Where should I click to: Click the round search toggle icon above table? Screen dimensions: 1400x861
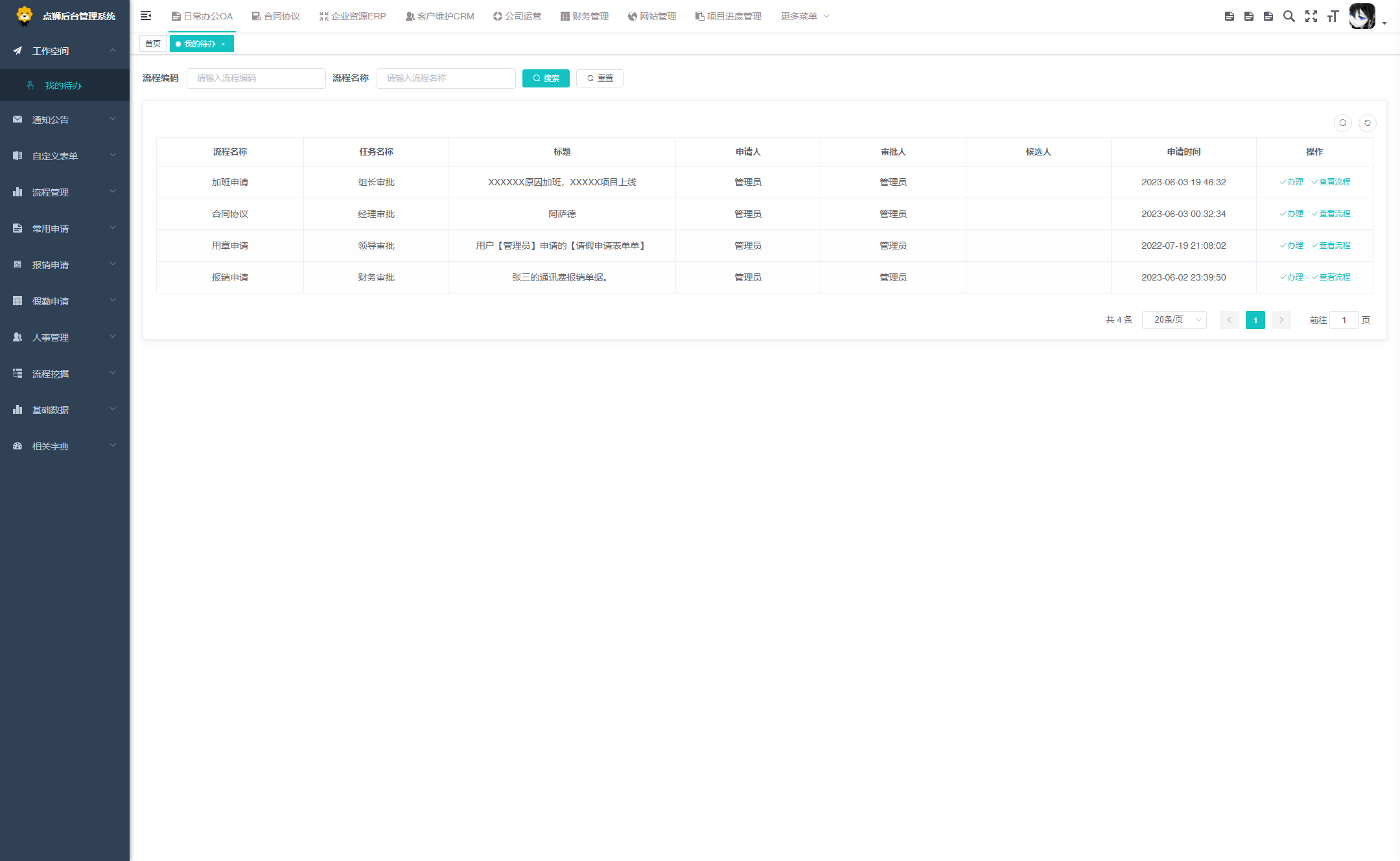pyautogui.click(x=1343, y=123)
